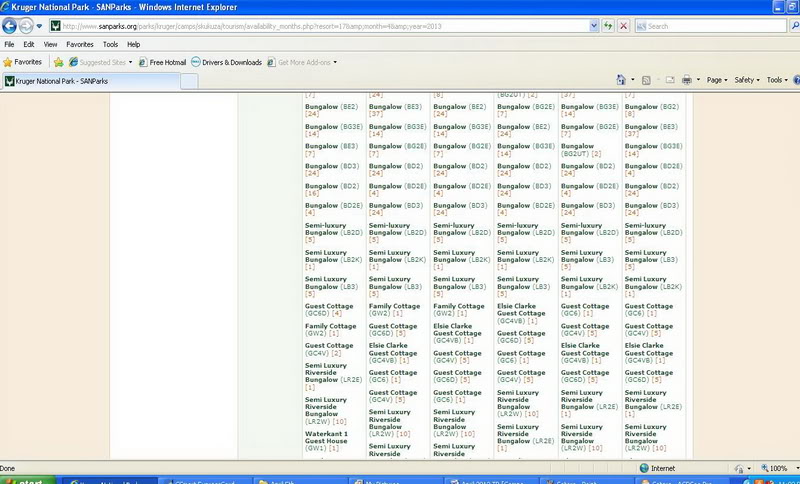Open Bungalow (BG2) [8] link
The width and height of the screenshot is (800, 484).
coord(652,110)
